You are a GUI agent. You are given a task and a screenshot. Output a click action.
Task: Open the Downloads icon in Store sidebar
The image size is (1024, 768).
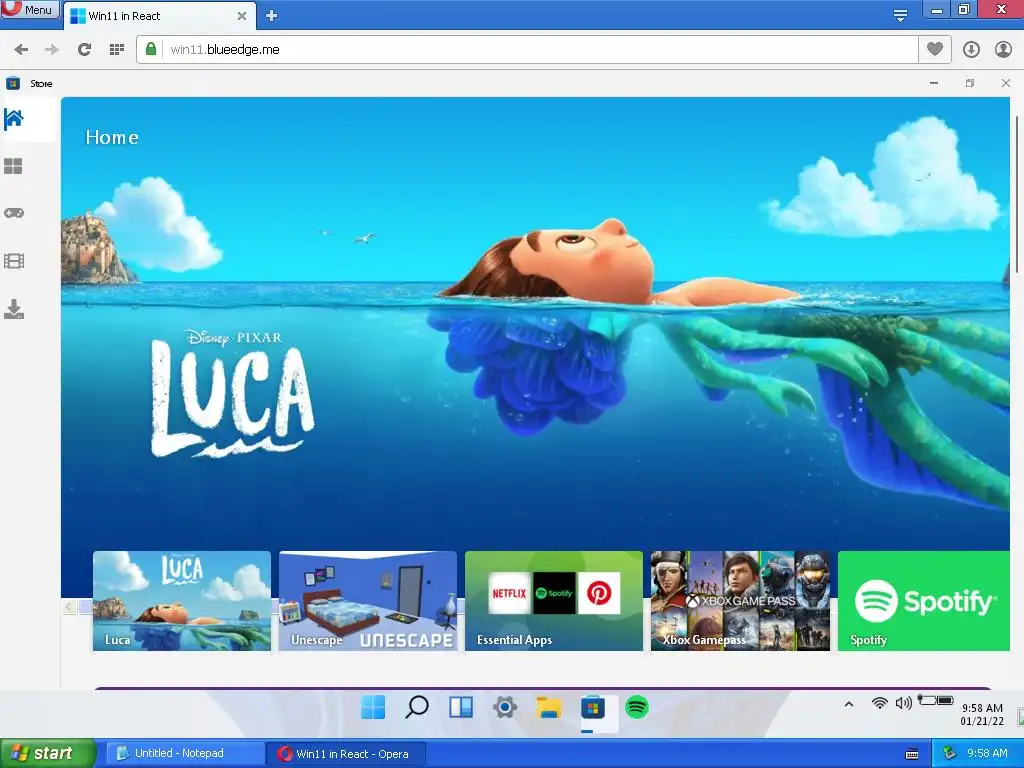point(14,309)
